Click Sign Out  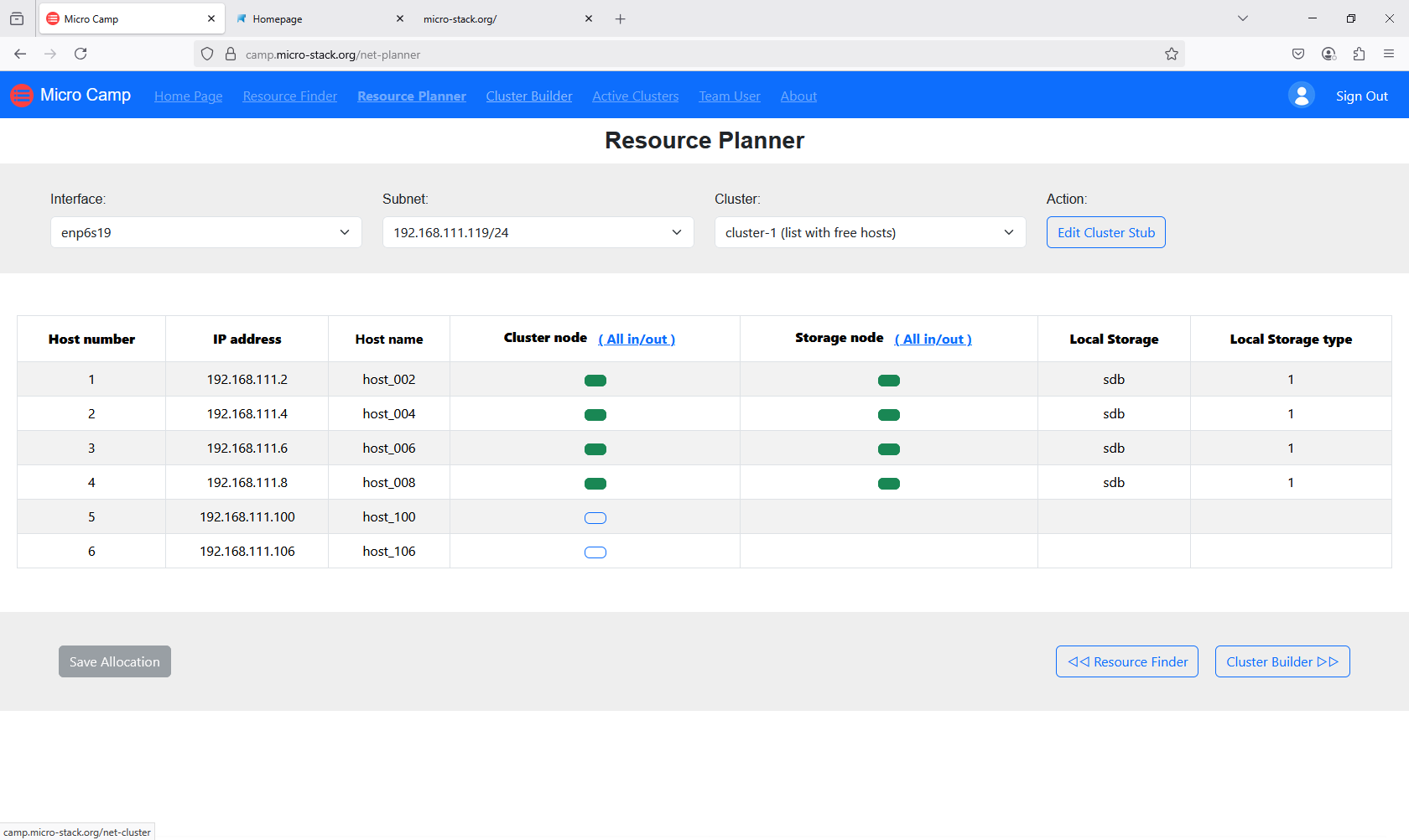pos(1362,96)
